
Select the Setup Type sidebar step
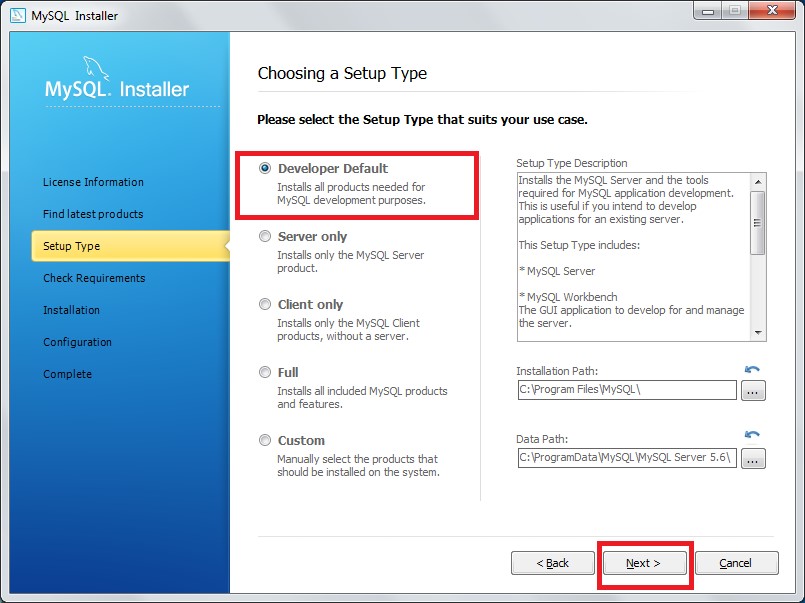(x=130, y=246)
